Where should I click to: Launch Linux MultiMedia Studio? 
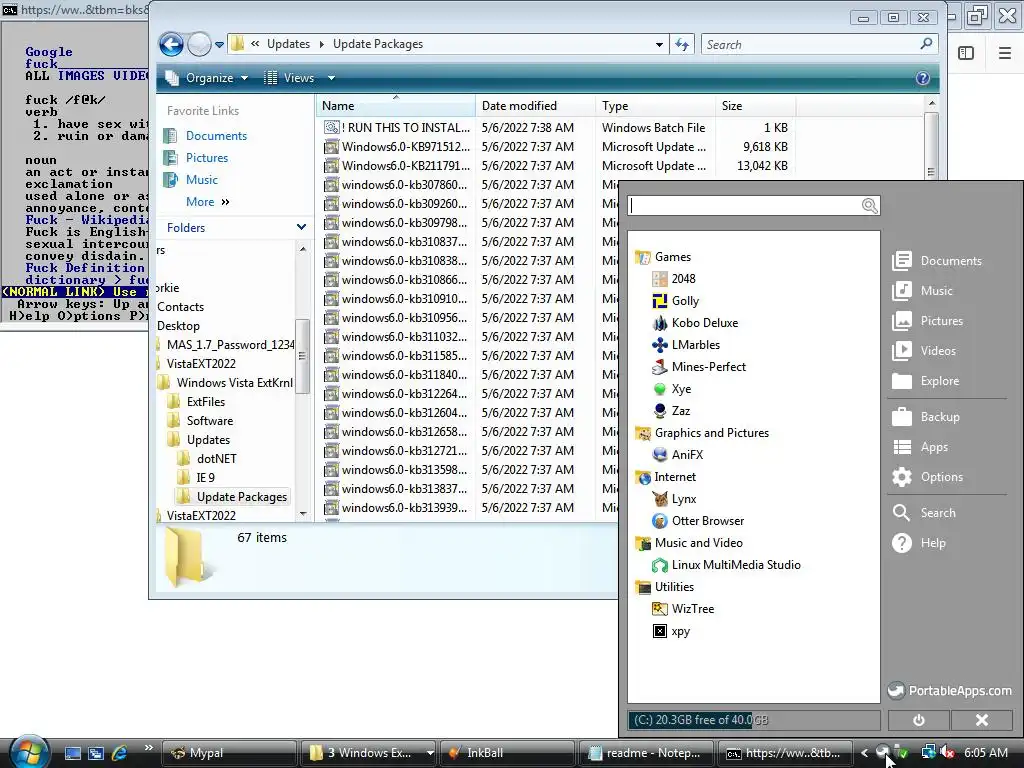(x=727, y=565)
